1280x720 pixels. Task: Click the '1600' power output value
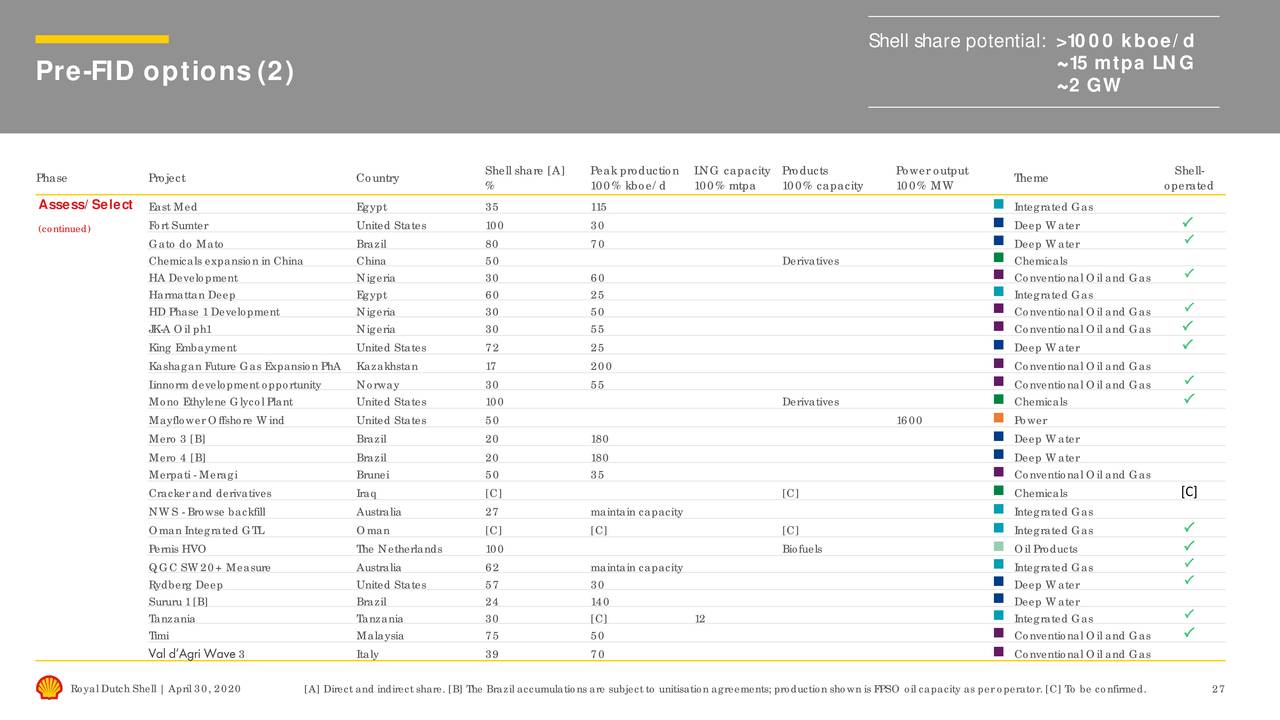[909, 420]
